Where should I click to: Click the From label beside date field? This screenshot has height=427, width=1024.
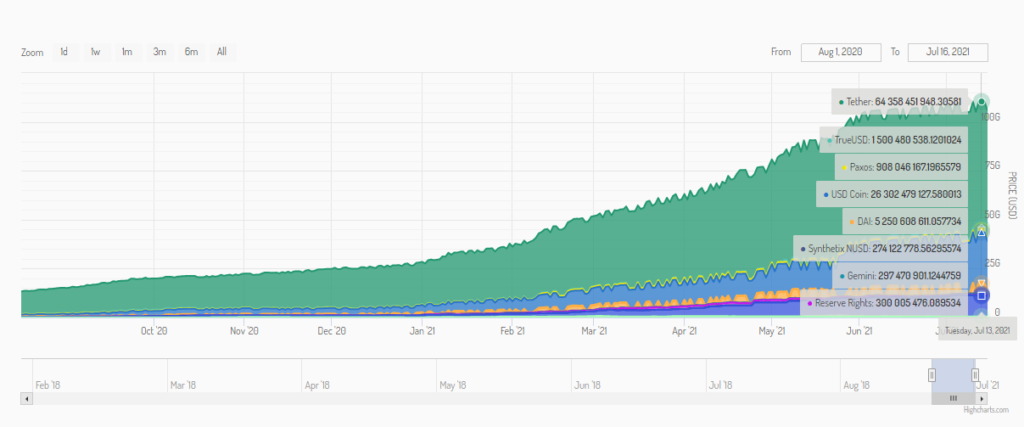tap(781, 52)
